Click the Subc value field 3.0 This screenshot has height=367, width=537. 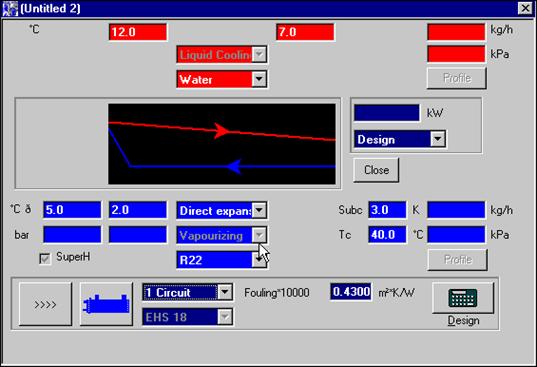tap(387, 210)
